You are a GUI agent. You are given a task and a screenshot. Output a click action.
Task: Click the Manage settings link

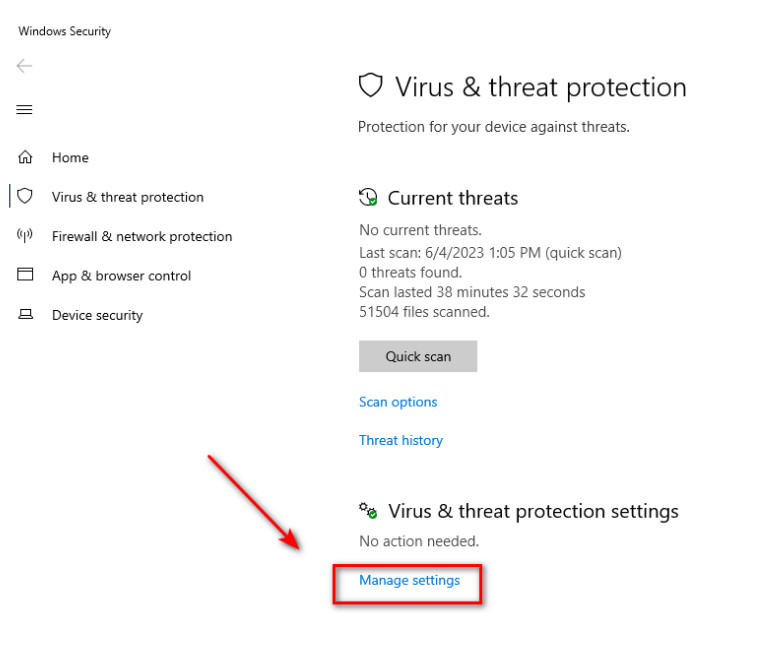(409, 580)
